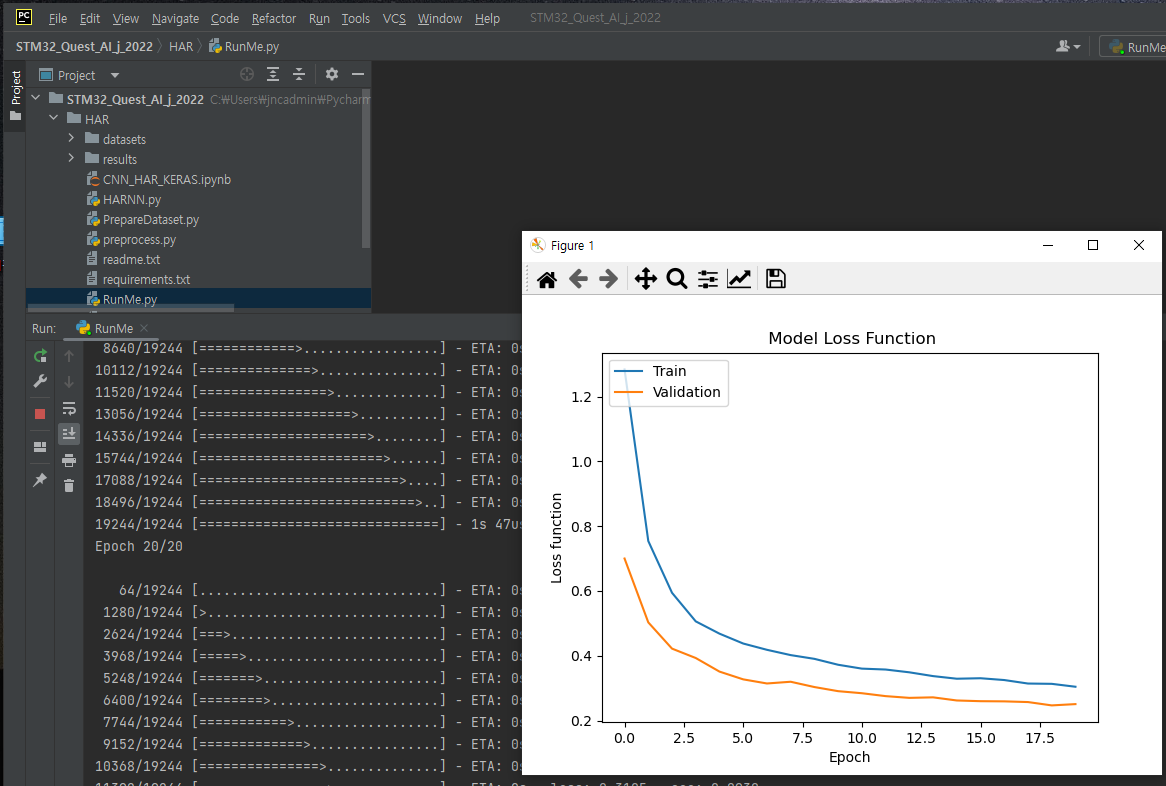Click STM32_Quest_AI_j_2022 breadcrumb
The width and height of the screenshot is (1166, 786).
(84, 46)
